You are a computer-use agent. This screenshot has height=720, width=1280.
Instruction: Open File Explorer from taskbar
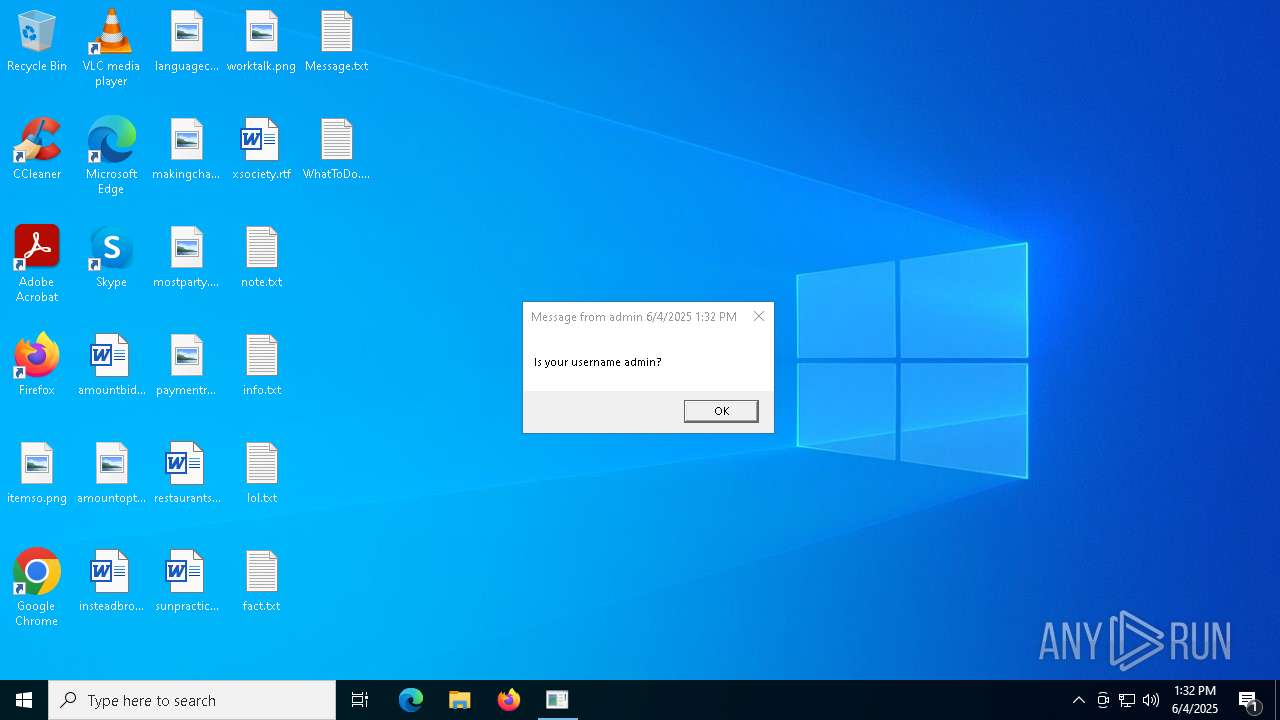[460, 700]
